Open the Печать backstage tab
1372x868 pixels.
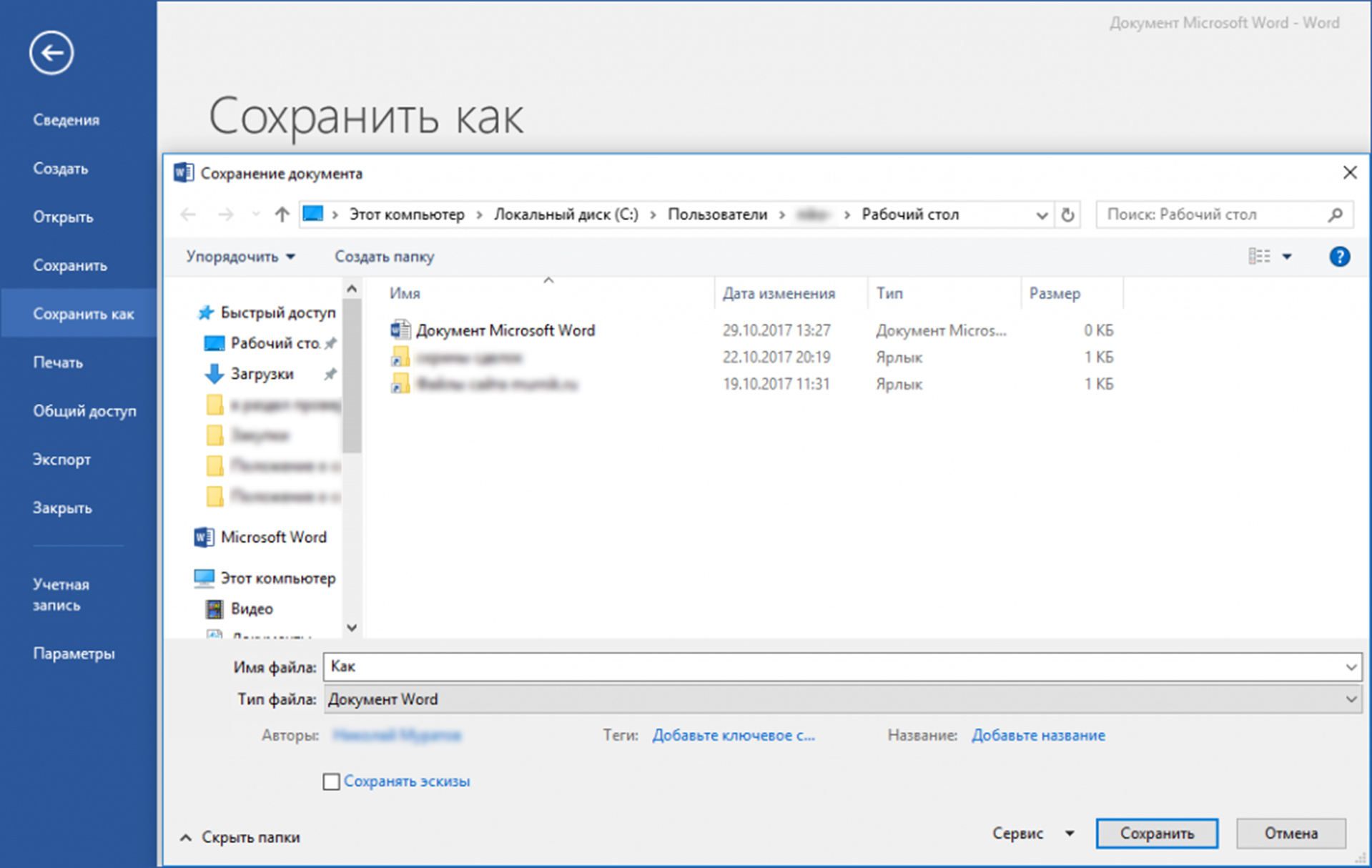point(58,363)
